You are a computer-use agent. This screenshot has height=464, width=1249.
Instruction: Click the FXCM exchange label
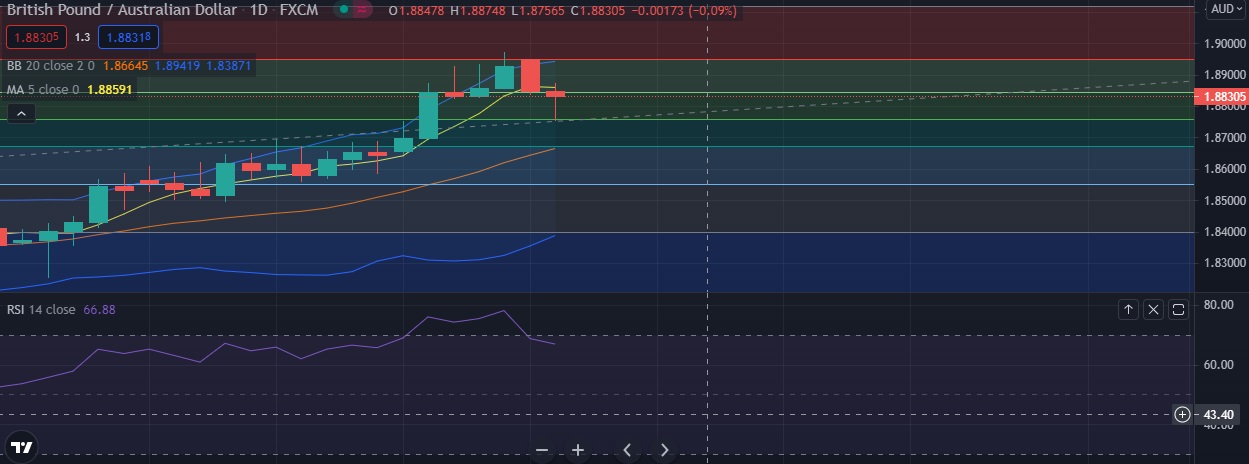point(299,10)
